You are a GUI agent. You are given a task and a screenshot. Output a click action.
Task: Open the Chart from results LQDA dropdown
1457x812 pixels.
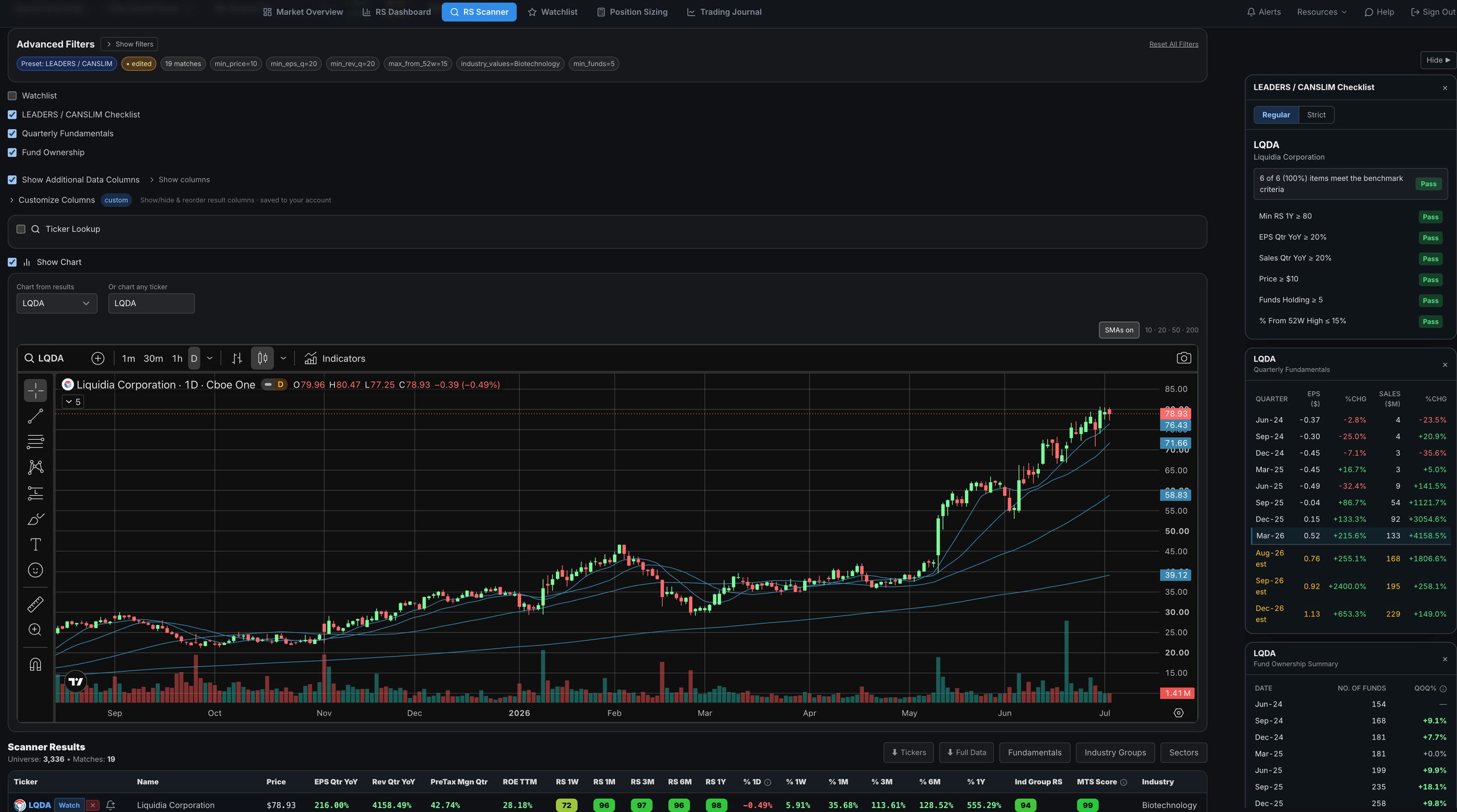57,303
